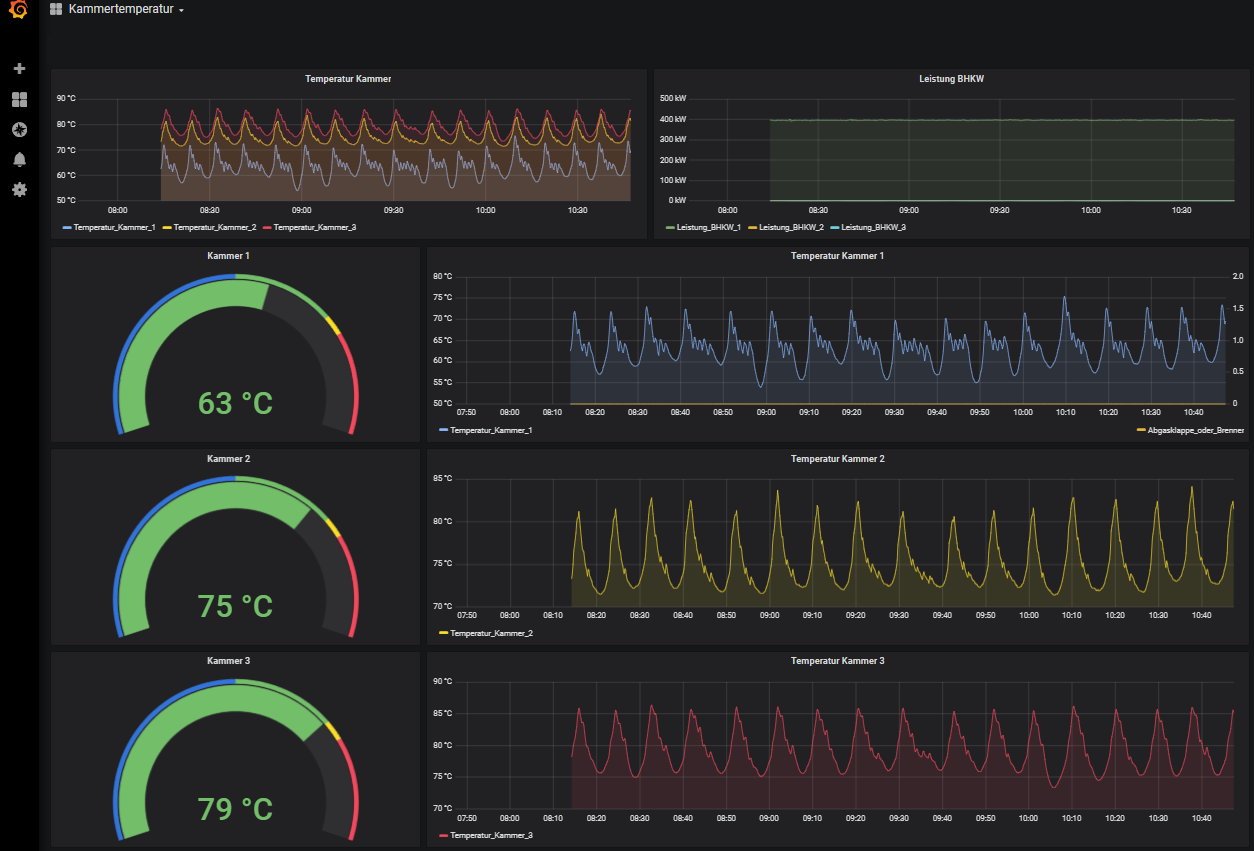Open the Leistung BHKW panel title menu
The height and width of the screenshot is (851, 1254).
coord(951,79)
